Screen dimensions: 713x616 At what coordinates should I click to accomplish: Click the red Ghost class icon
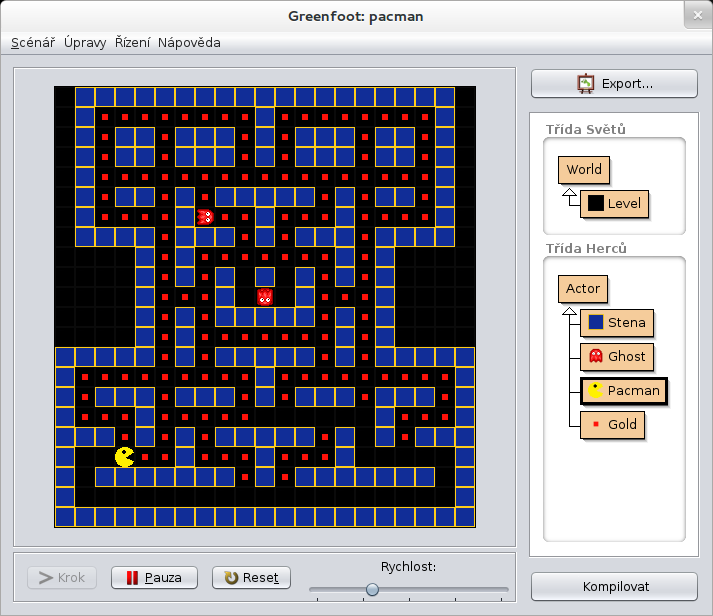(596, 356)
